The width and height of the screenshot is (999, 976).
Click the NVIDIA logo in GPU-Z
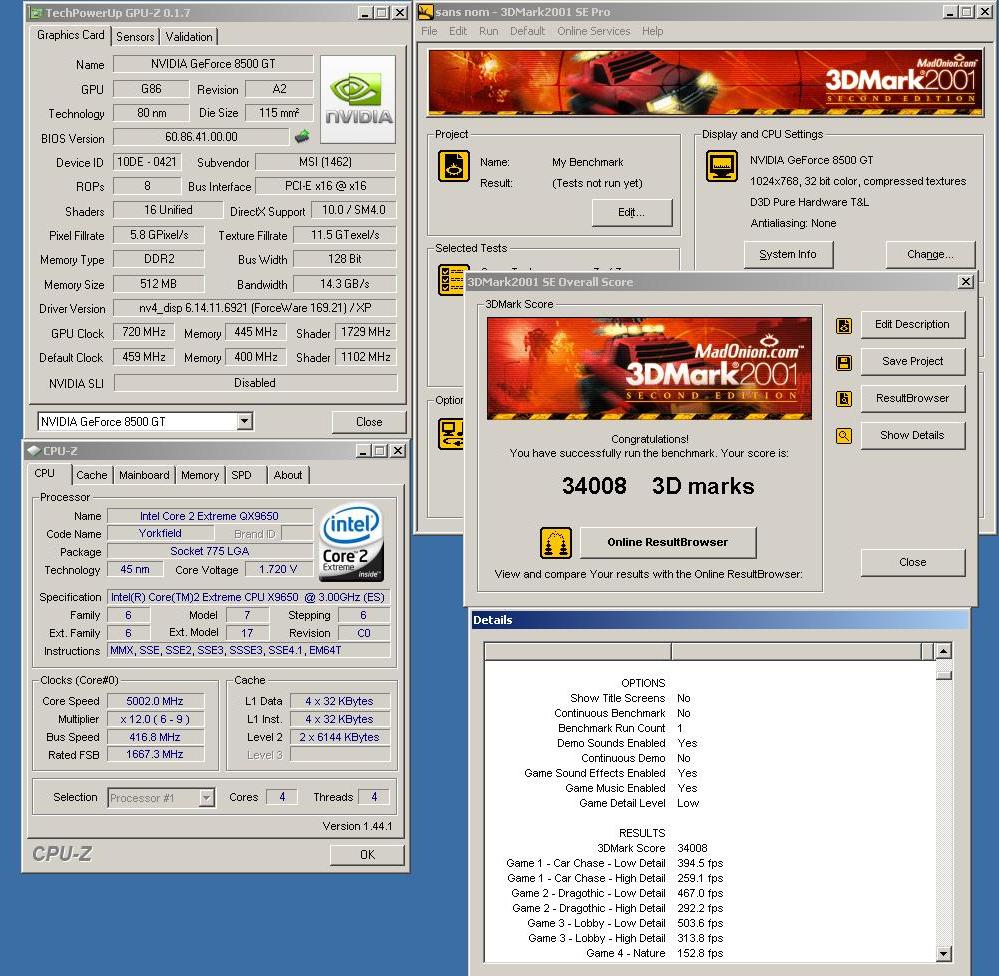point(358,99)
